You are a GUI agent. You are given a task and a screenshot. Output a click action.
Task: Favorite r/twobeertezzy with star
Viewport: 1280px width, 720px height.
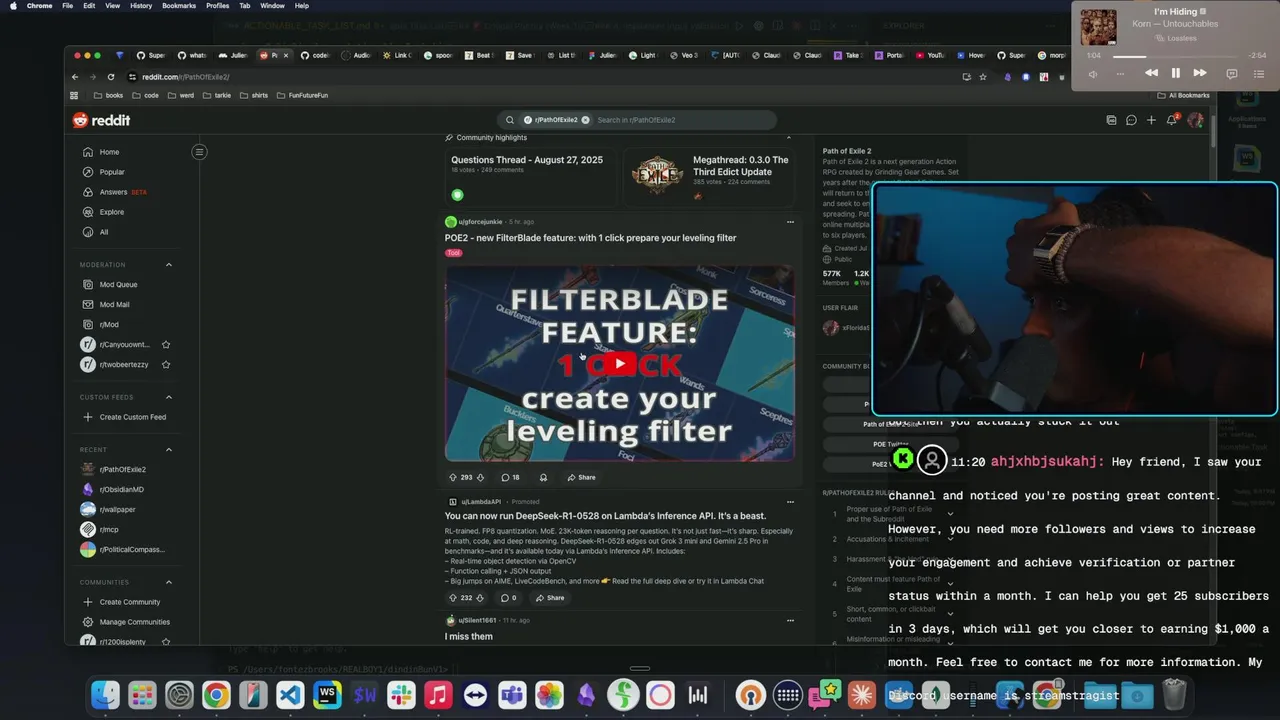point(166,364)
